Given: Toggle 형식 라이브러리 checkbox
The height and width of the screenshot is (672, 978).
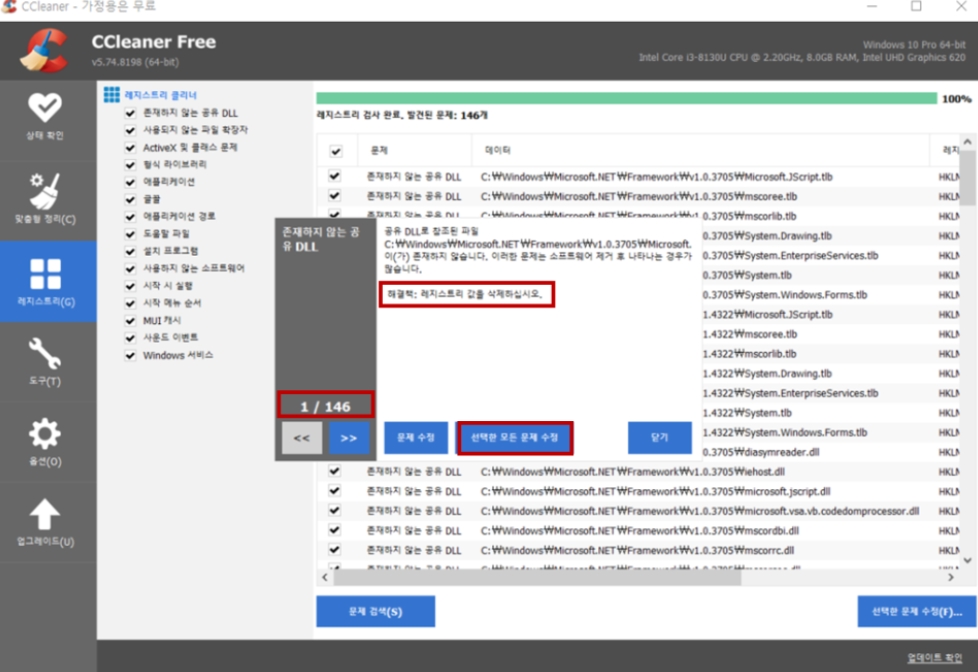Looking at the screenshot, I should [130, 165].
